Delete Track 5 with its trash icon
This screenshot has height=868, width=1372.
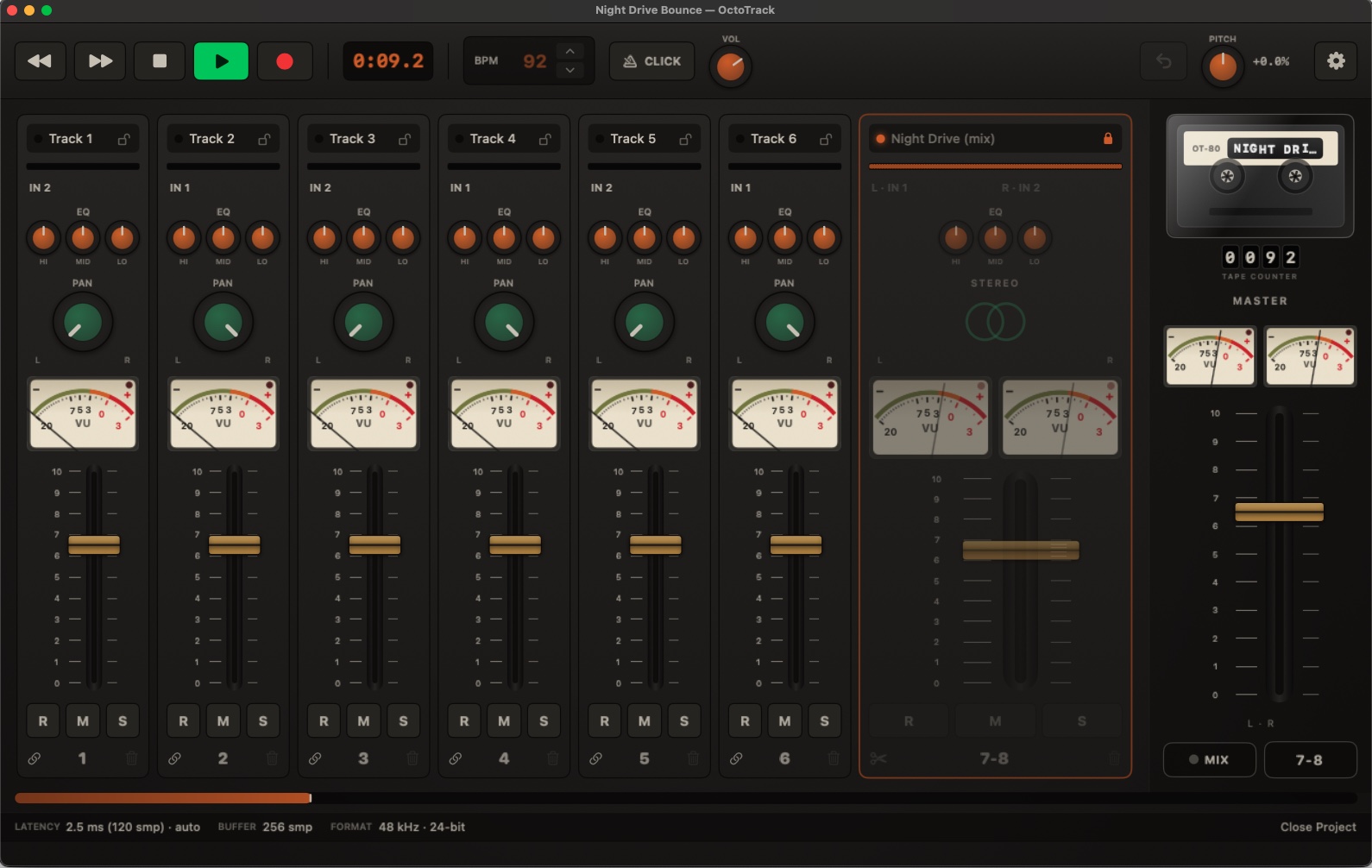point(693,758)
